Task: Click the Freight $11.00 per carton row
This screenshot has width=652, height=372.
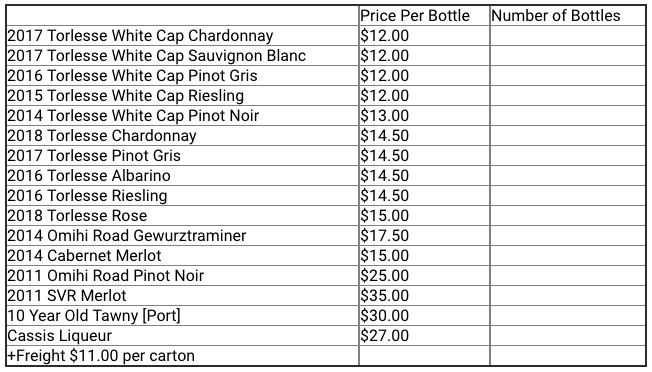Action: click(326, 356)
